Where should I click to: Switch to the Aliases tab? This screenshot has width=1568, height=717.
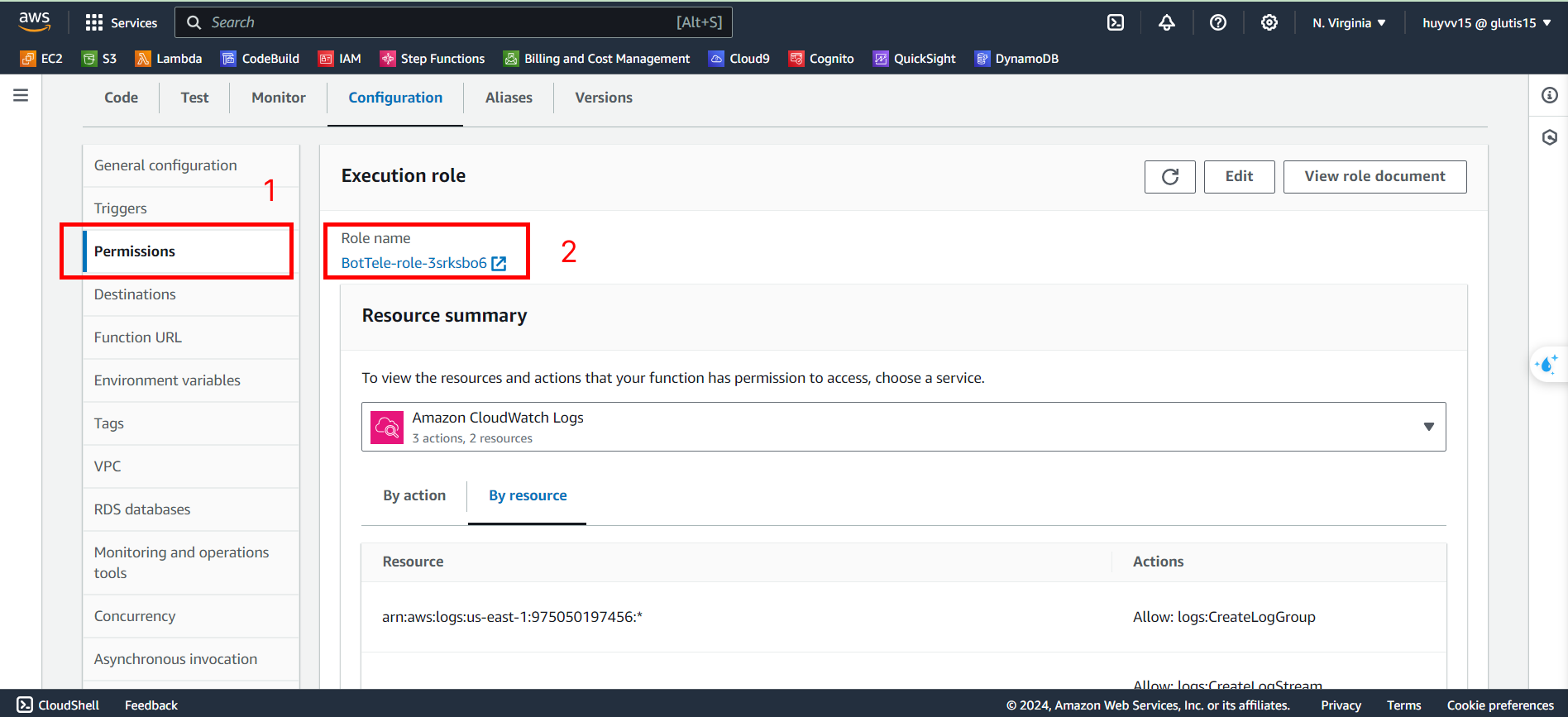(509, 98)
